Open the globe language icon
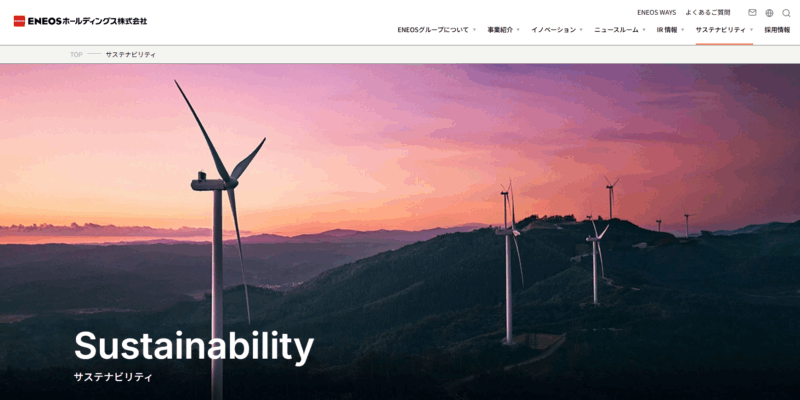This screenshot has height=400, width=800. click(769, 13)
